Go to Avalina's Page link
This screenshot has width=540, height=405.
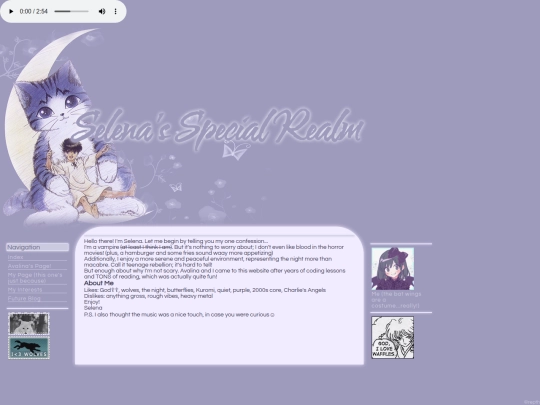pos(29,266)
